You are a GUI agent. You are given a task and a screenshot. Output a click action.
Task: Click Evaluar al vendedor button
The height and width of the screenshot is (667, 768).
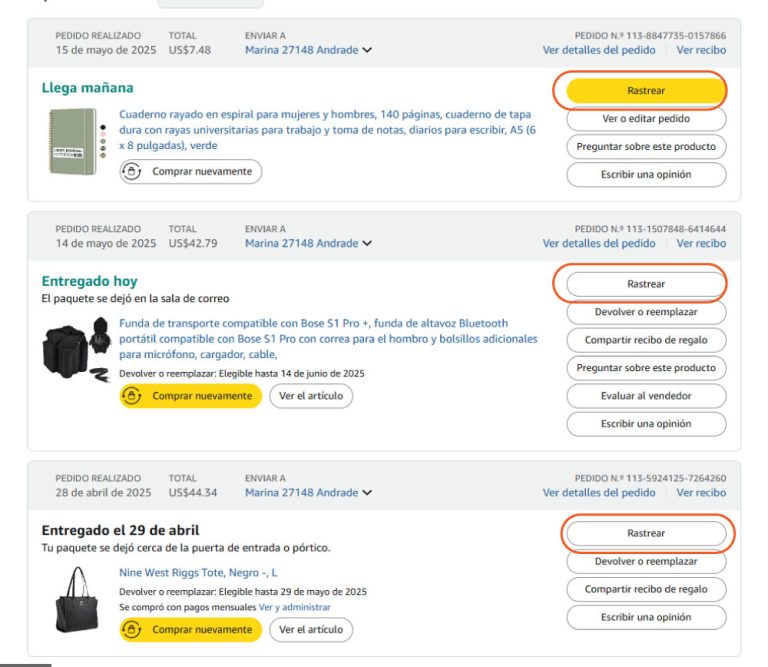646,396
